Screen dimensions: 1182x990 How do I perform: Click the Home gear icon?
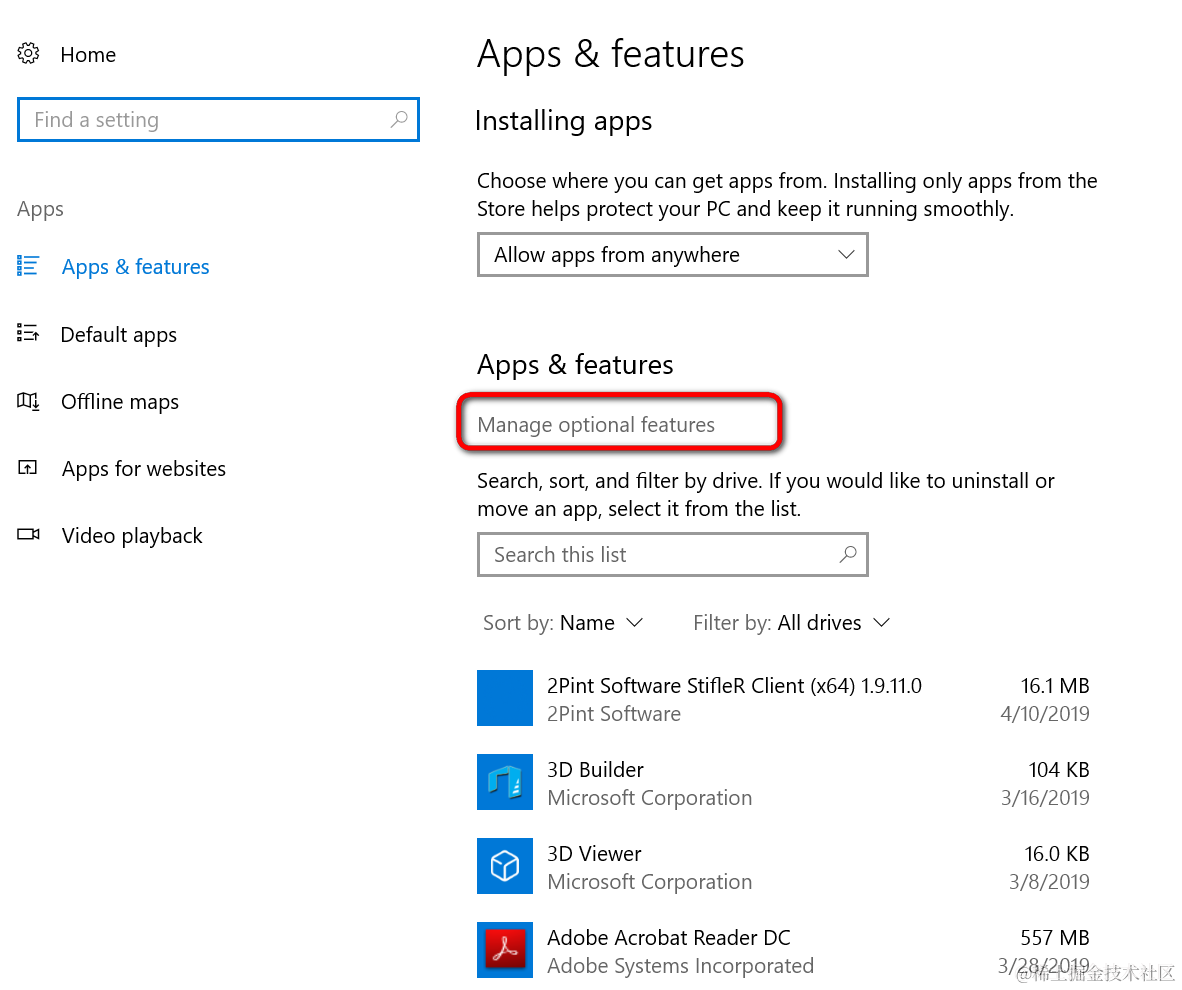29,54
